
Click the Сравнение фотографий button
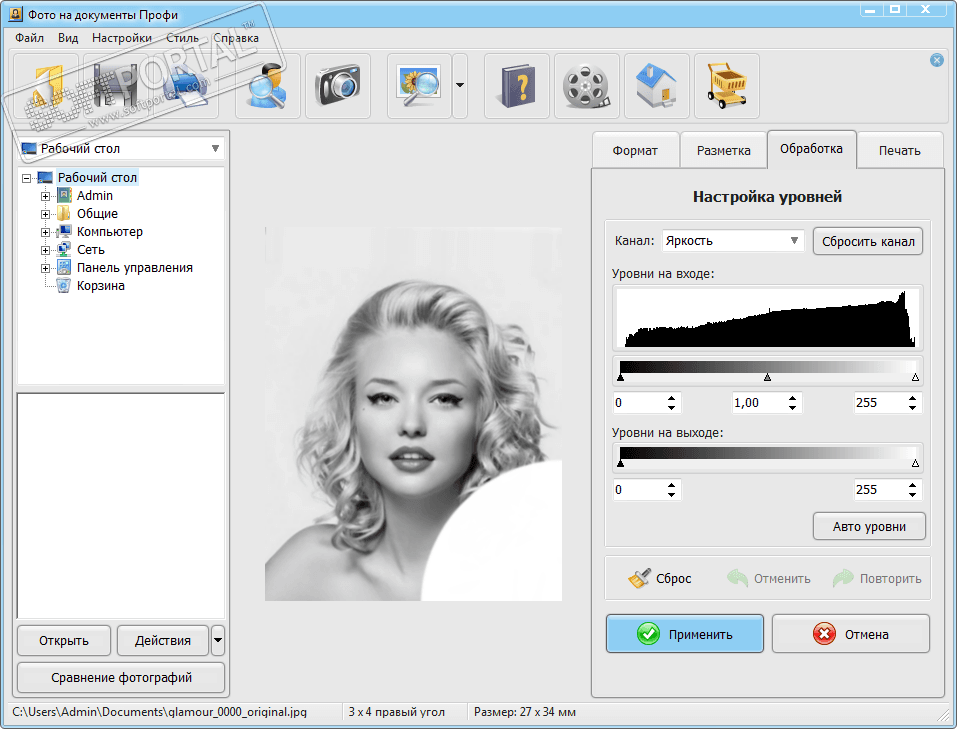click(121, 678)
